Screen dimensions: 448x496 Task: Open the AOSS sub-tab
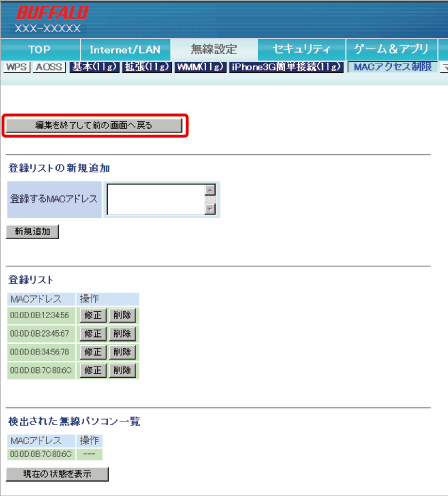49,67
